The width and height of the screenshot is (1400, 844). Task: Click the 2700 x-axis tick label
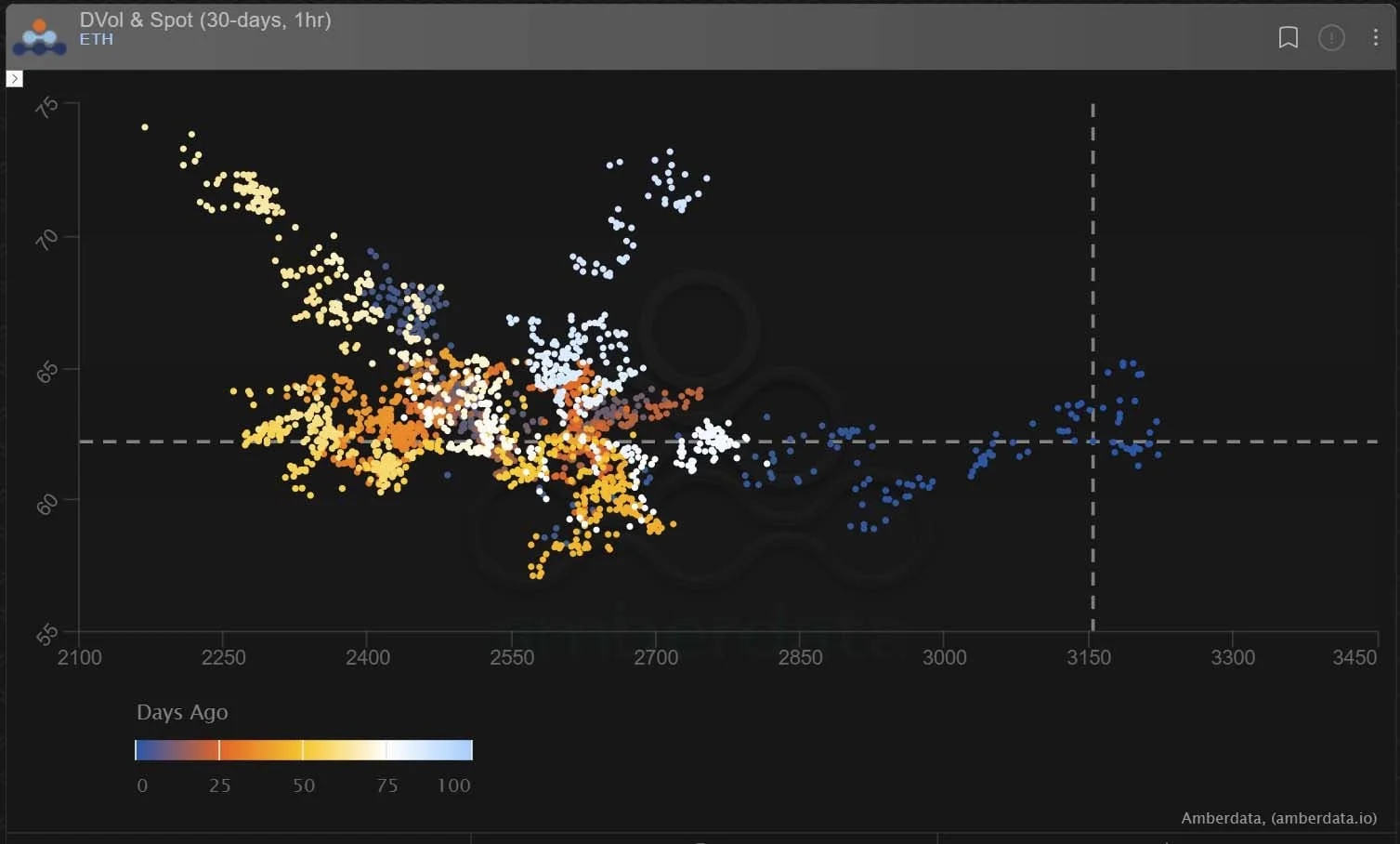pyautogui.click(x=656, y=657)
